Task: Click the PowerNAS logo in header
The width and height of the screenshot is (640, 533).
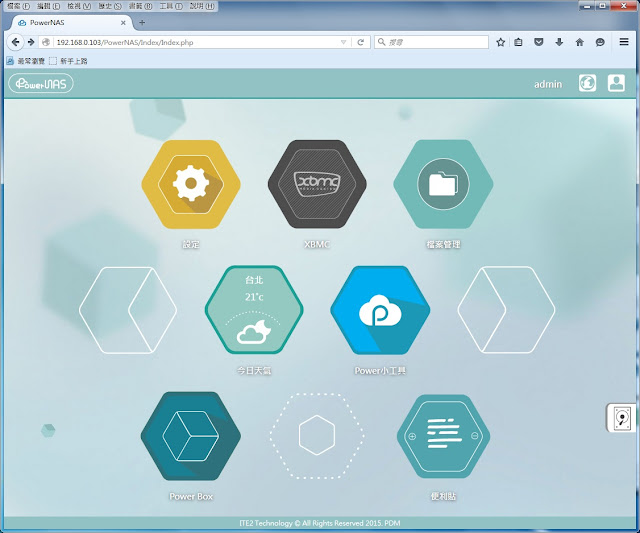Action: click(x=41, y=84)
